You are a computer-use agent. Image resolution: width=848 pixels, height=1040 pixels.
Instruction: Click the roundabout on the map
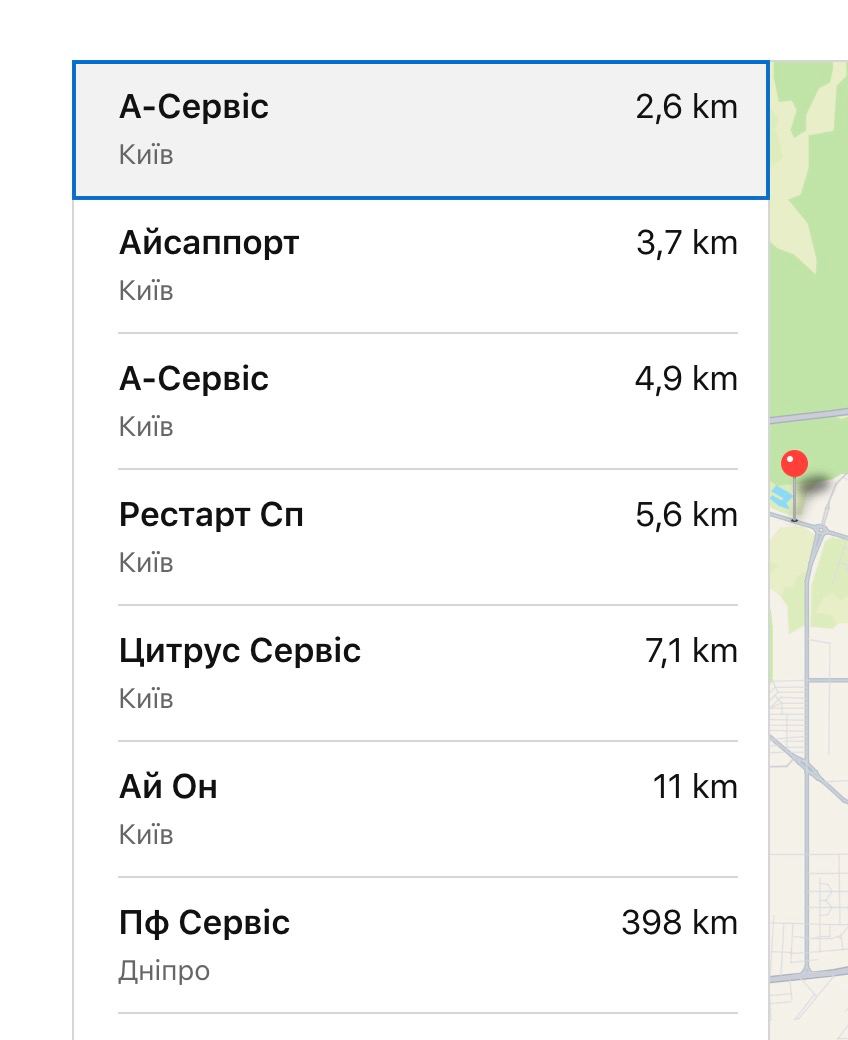tap(821, 529)
